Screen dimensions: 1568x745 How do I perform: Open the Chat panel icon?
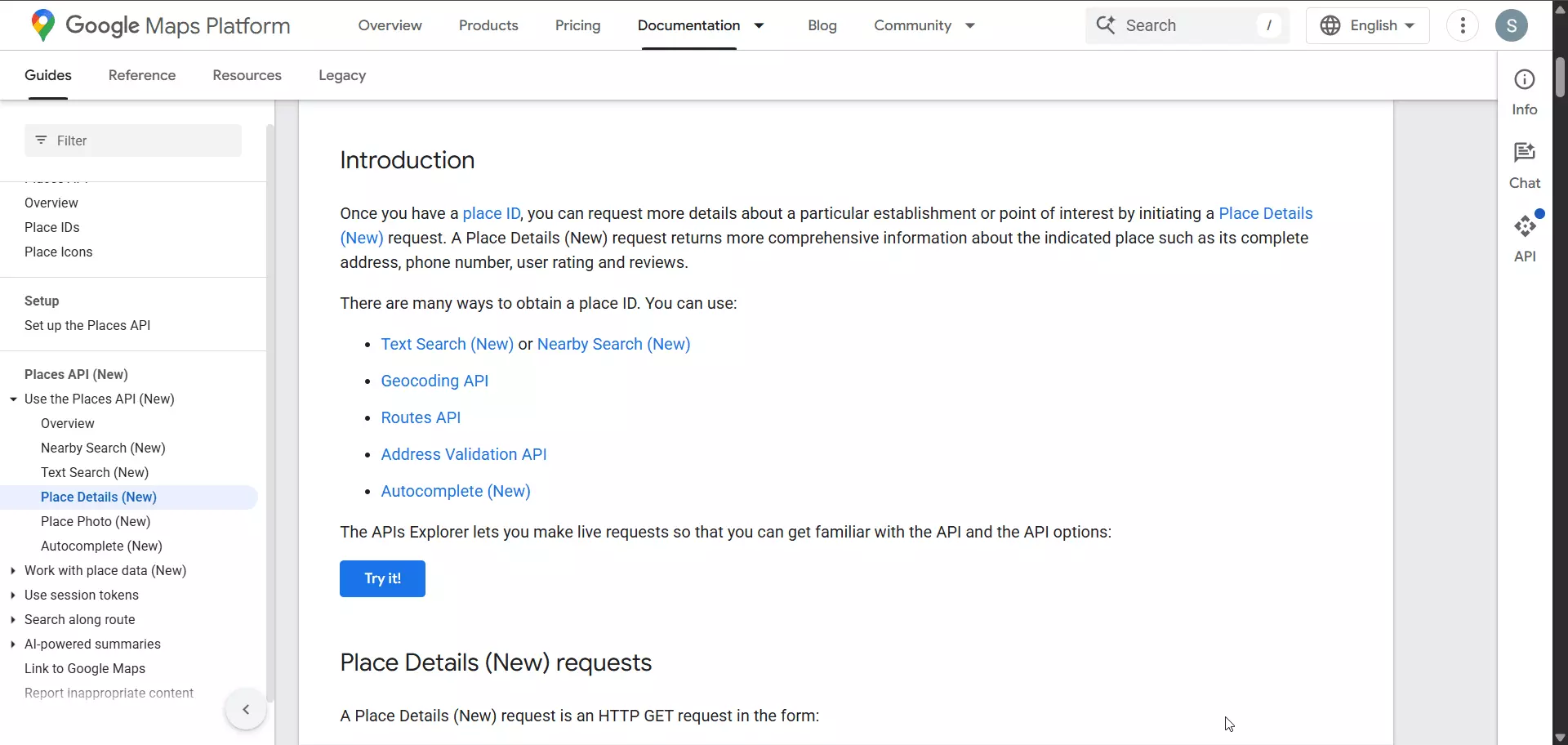[x=1526, y=153]
